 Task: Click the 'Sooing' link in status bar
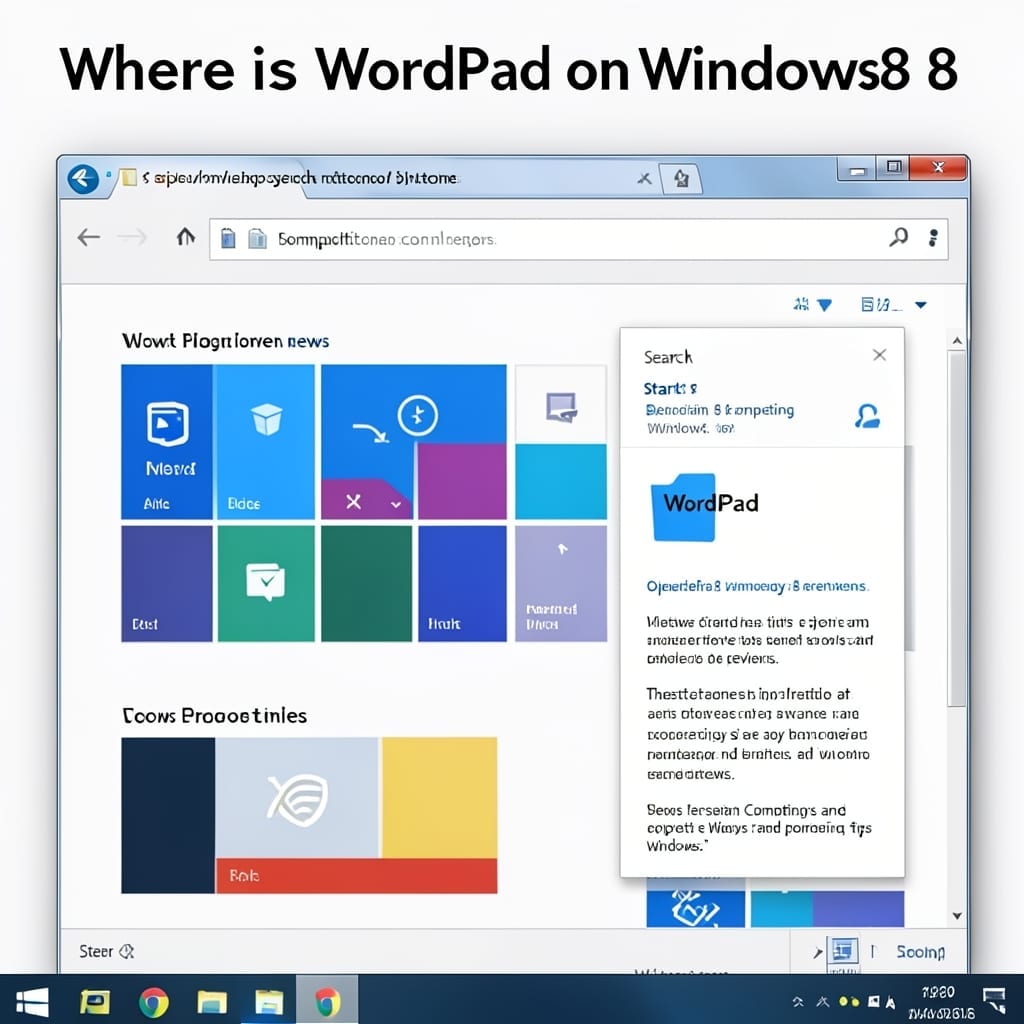point(920,952)
